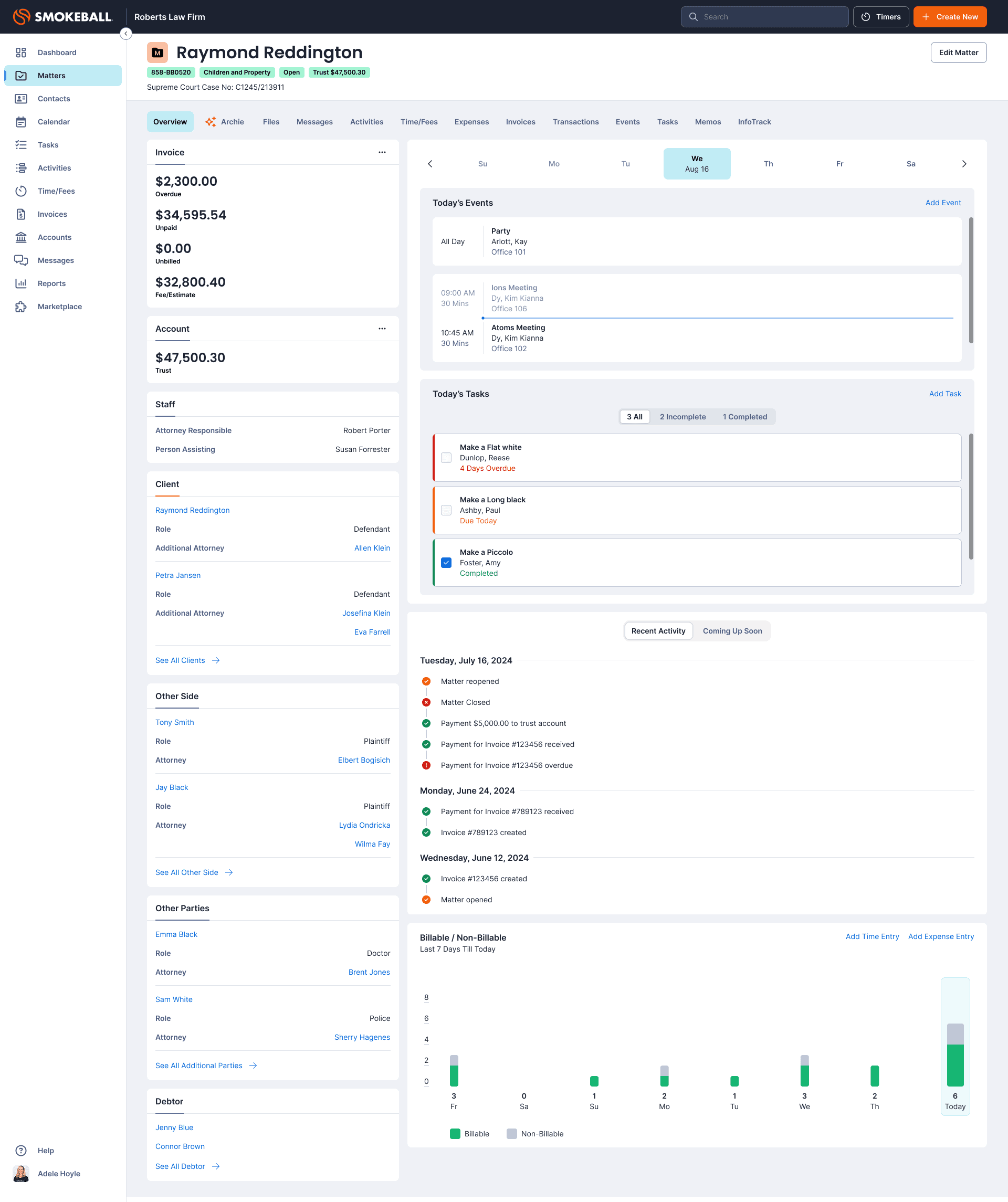Open the Account card three-dot menu
This screenshot has width=1008, height=1202.
382,329
